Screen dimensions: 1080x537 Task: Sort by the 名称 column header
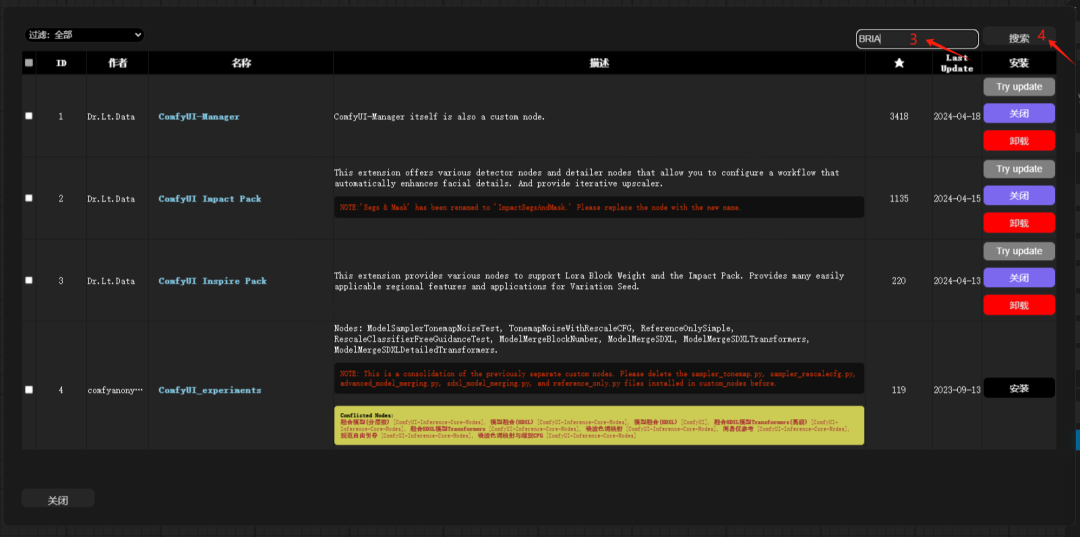pos(241,63)
